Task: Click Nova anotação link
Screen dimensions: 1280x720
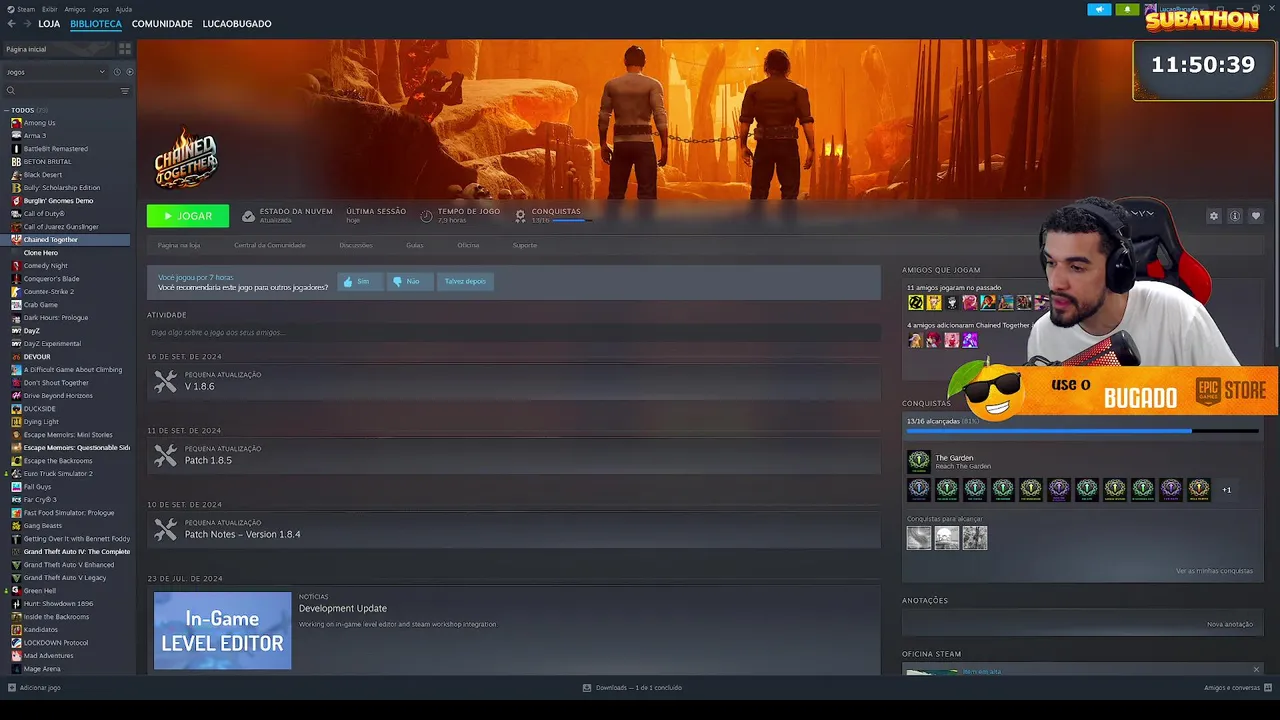Action: 1230,624
